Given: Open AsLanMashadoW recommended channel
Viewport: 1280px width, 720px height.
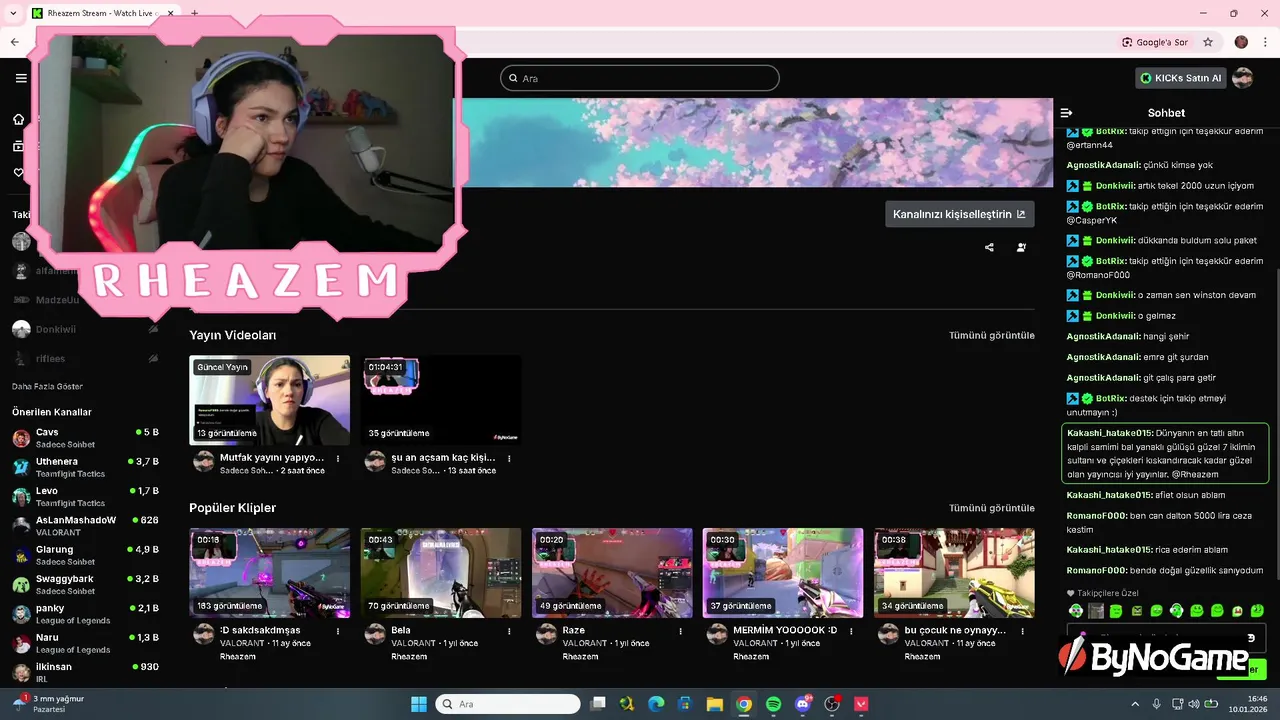Looking at the screenshot, I should point(85,526).
